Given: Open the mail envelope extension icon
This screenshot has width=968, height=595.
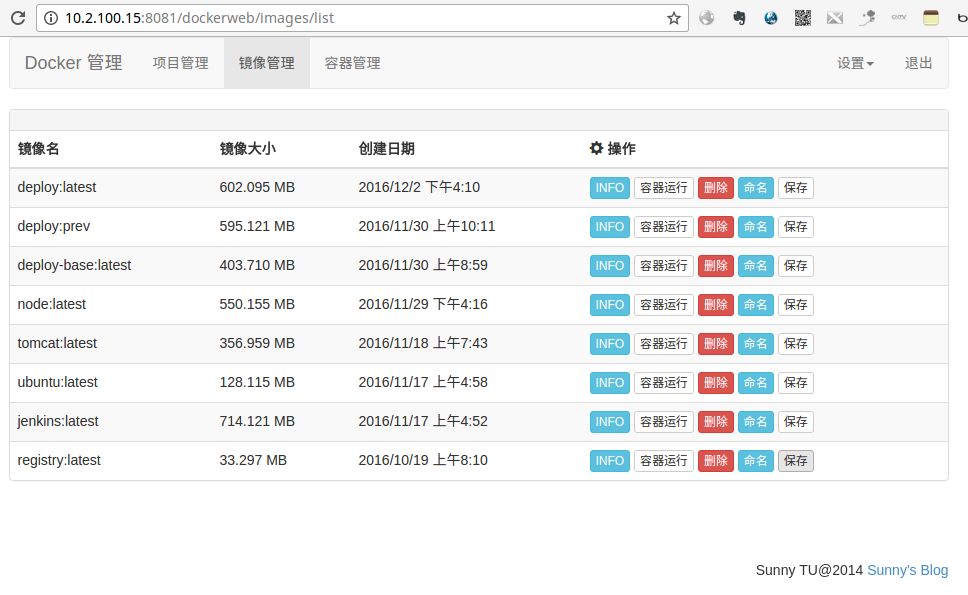Looking at the screenshot, I should click(x=835, y=18).
